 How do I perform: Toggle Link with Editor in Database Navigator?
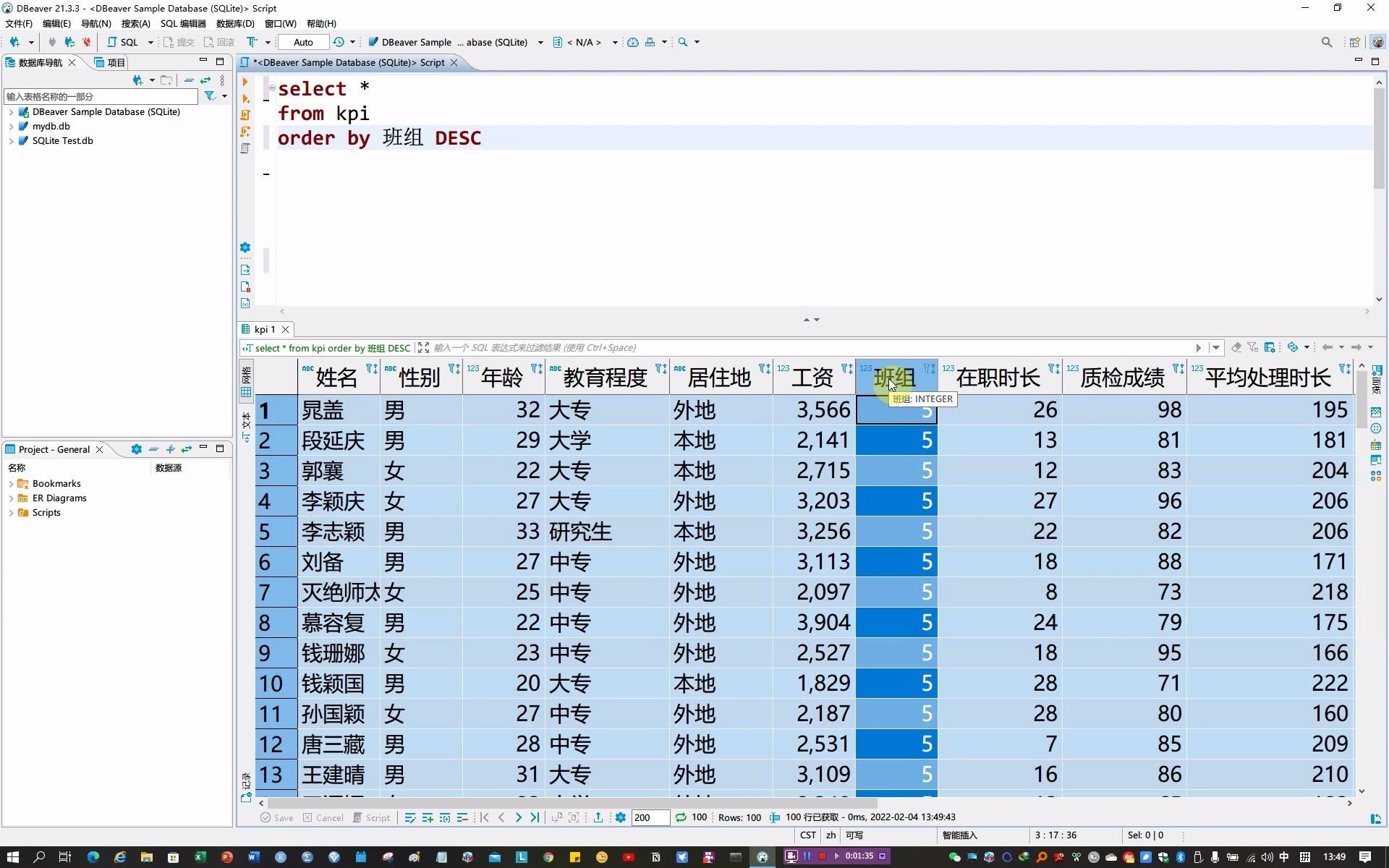205,80
